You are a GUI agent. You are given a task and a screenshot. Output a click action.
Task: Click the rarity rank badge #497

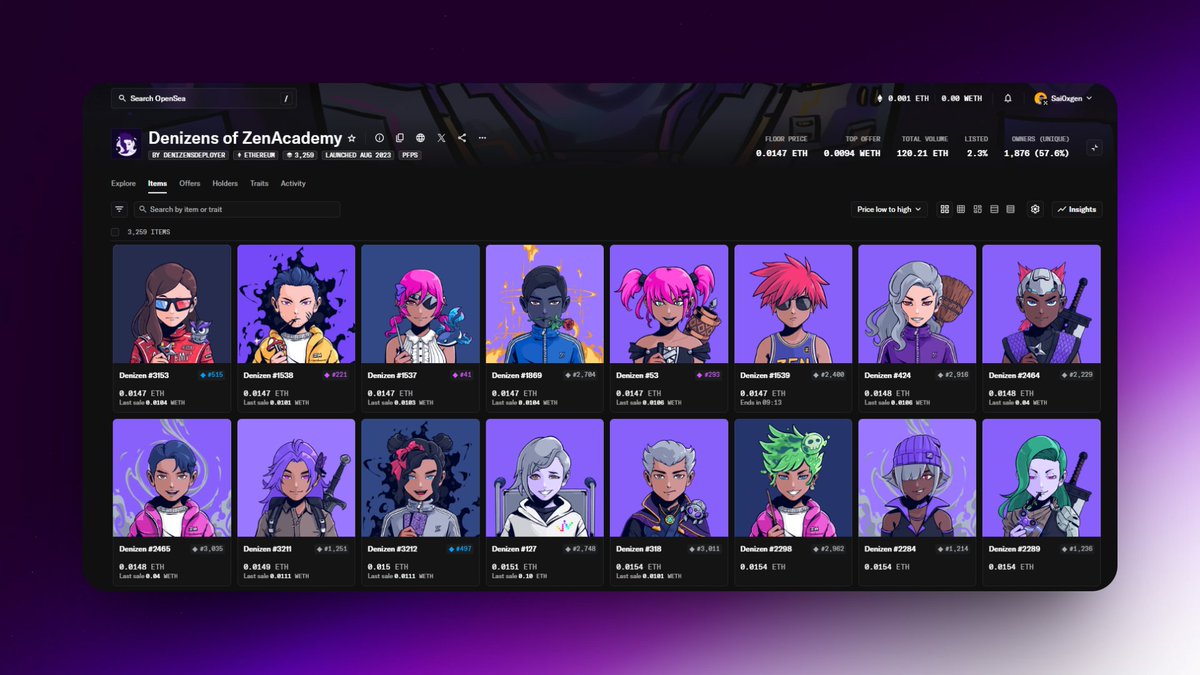(460, 549)
